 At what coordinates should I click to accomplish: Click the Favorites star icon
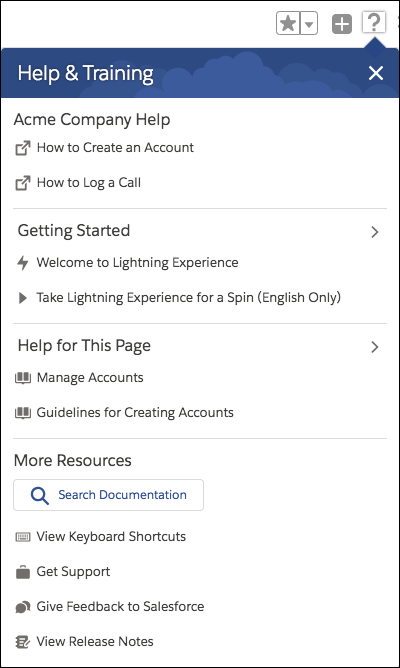(x=288, y=23)
